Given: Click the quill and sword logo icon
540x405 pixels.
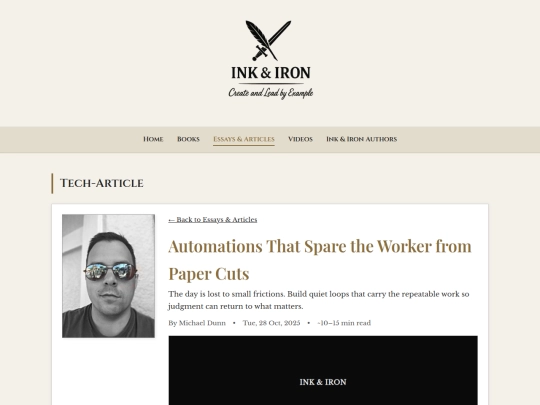Looking at the screenshot, I should (268, 41).
